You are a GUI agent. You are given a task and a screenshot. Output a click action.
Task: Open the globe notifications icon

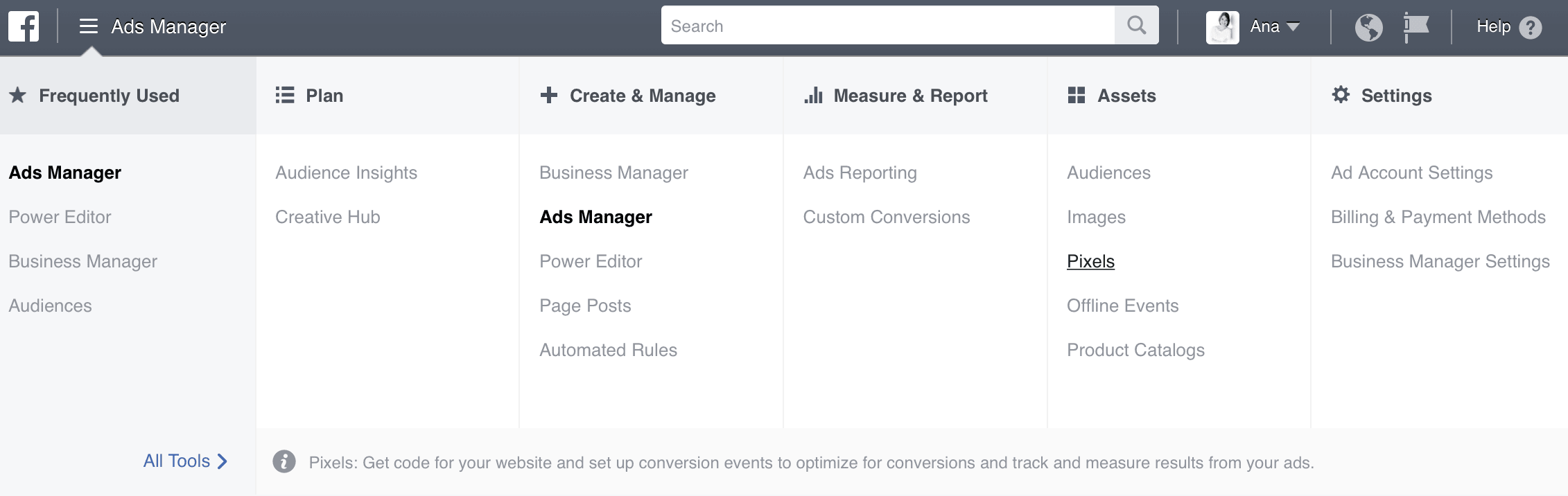(x=1368, y=27)
